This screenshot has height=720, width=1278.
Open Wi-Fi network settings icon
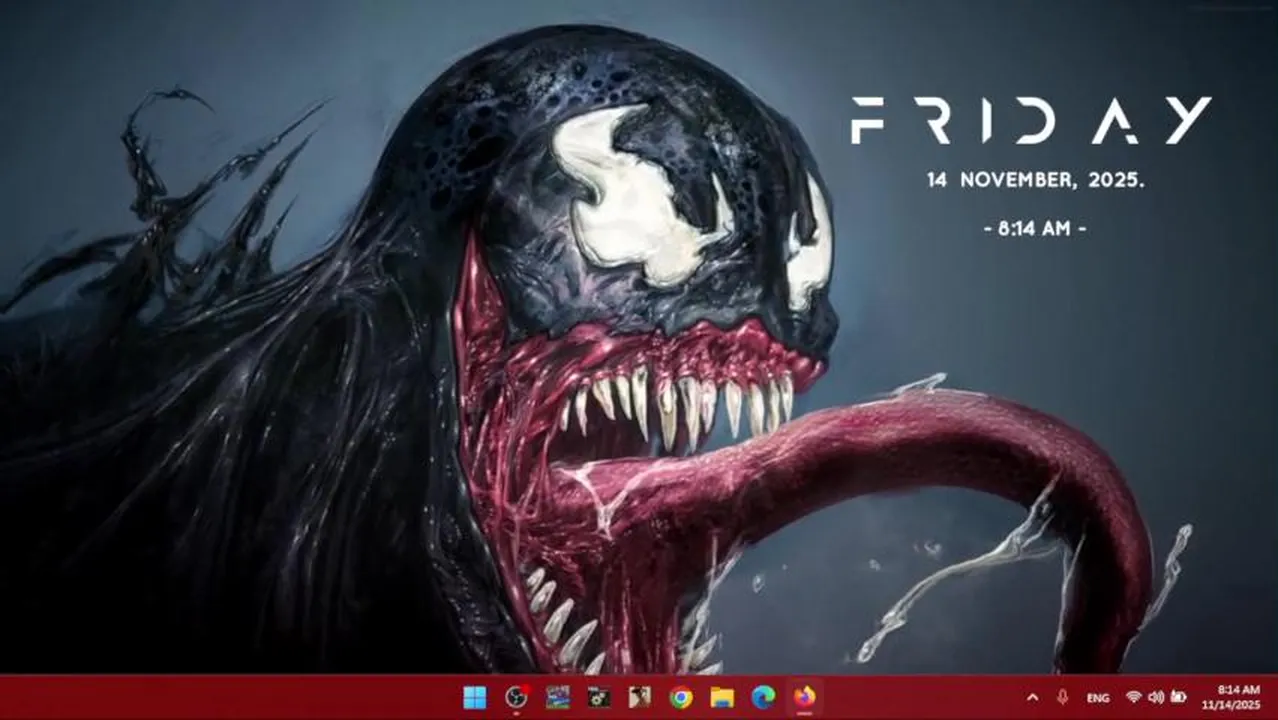coord(1133,697)
